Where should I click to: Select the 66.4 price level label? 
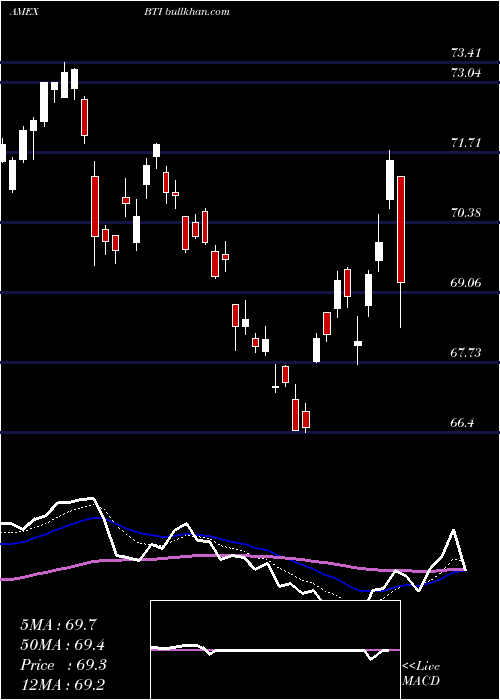pos(462,422)
